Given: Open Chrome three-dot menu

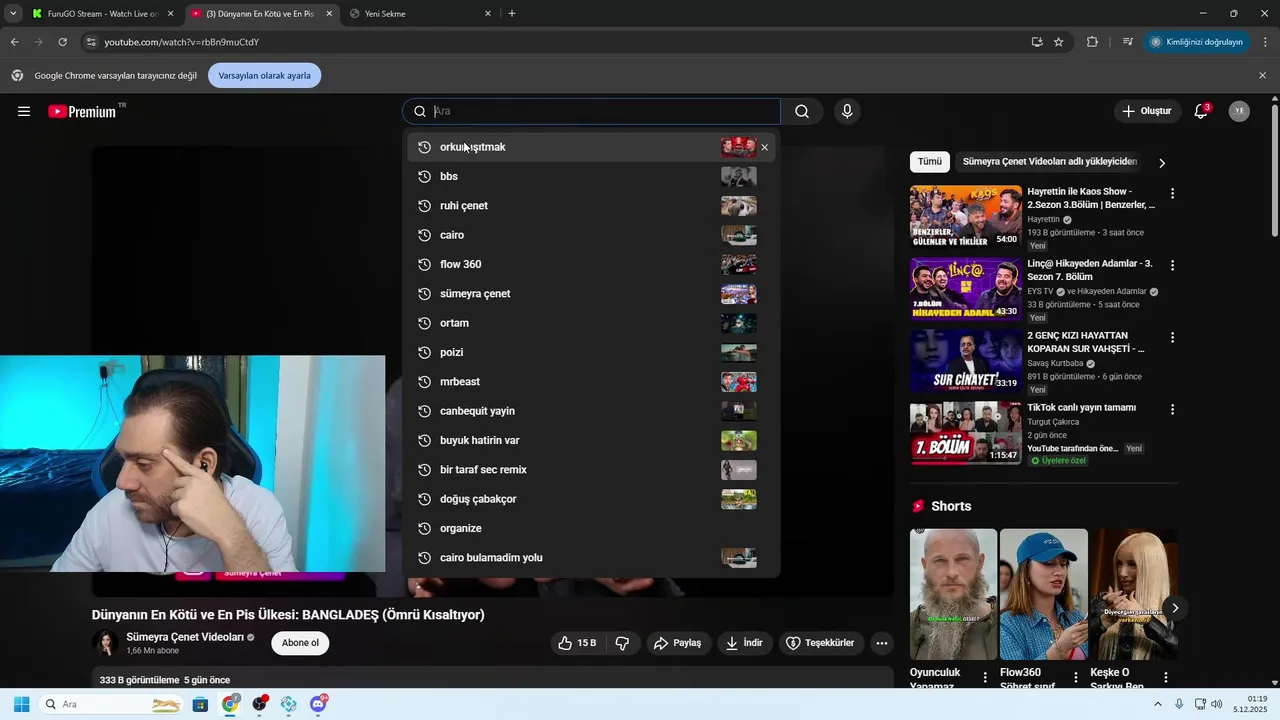Looking at the screenshot, I should [x=1266, y=42].
